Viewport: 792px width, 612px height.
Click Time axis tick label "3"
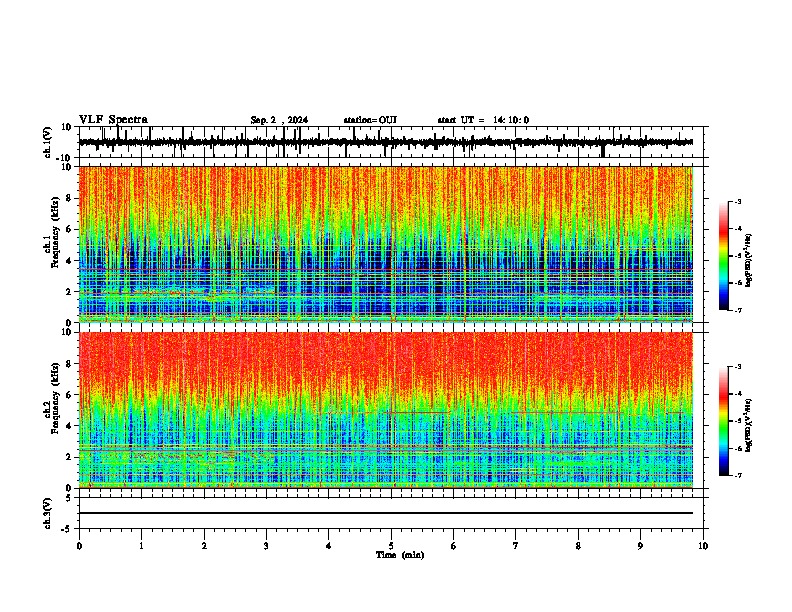tap(266, 546)
